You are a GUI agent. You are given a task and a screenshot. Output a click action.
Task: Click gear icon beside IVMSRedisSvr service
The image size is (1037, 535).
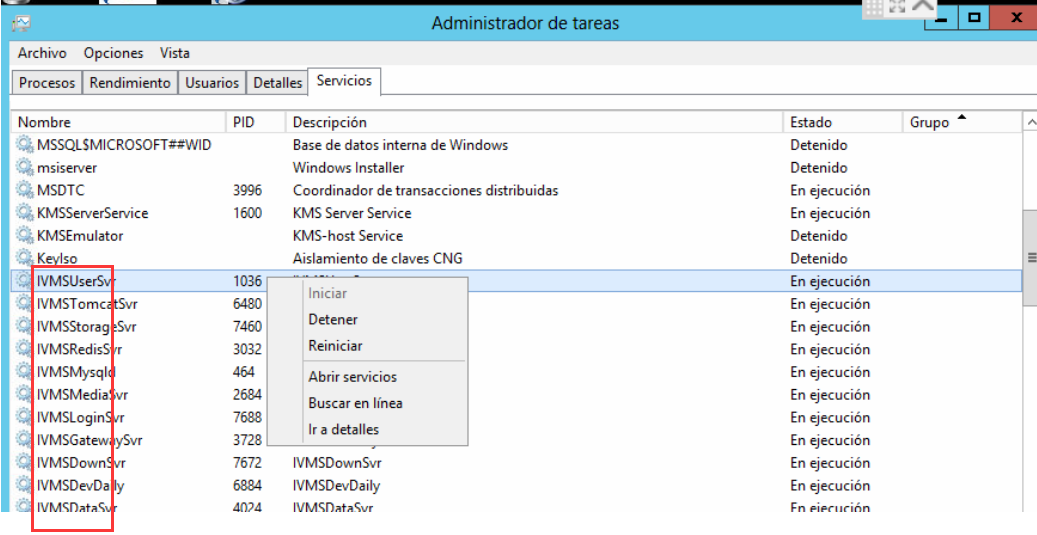(24, 349)
